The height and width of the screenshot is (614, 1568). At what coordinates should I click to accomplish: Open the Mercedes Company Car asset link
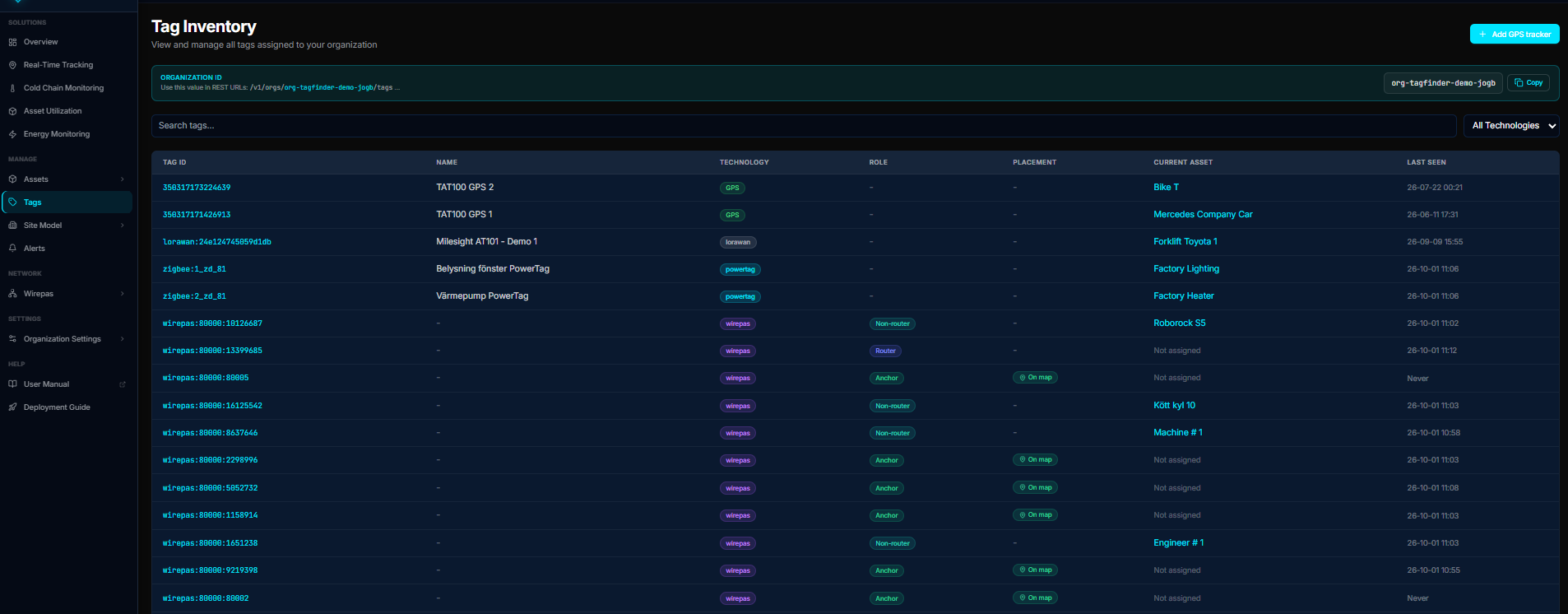(1203, 215)
